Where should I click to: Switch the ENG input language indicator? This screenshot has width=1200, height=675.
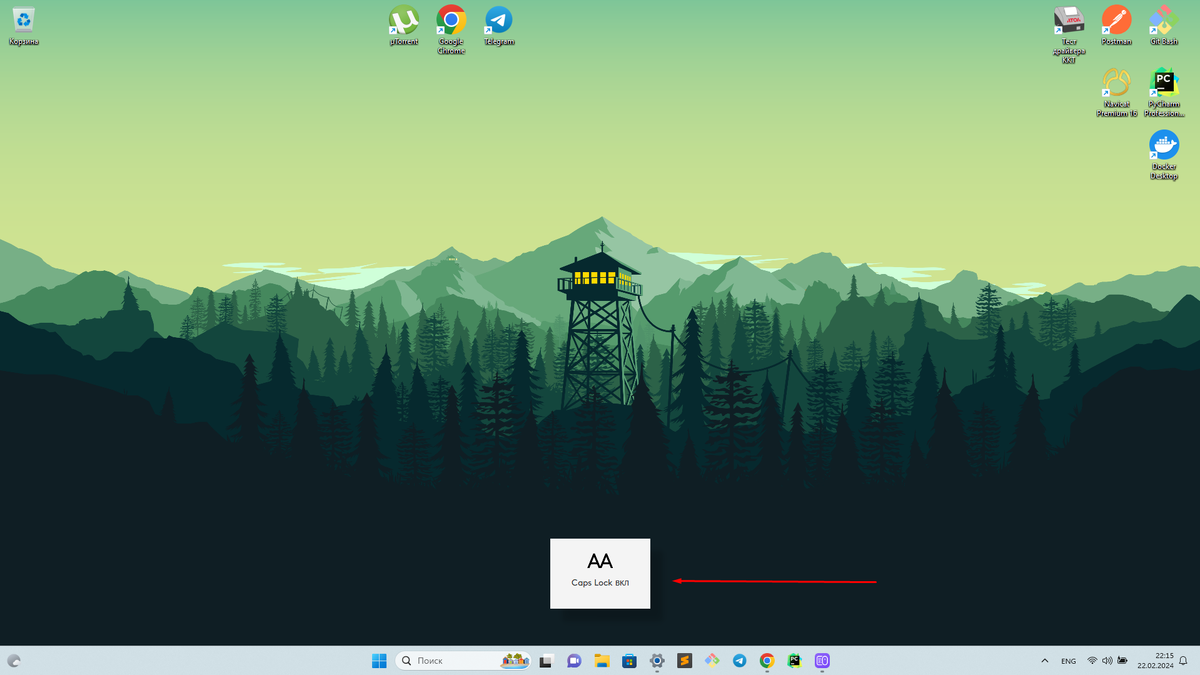pyautogui.click(x=1069, y=661)
